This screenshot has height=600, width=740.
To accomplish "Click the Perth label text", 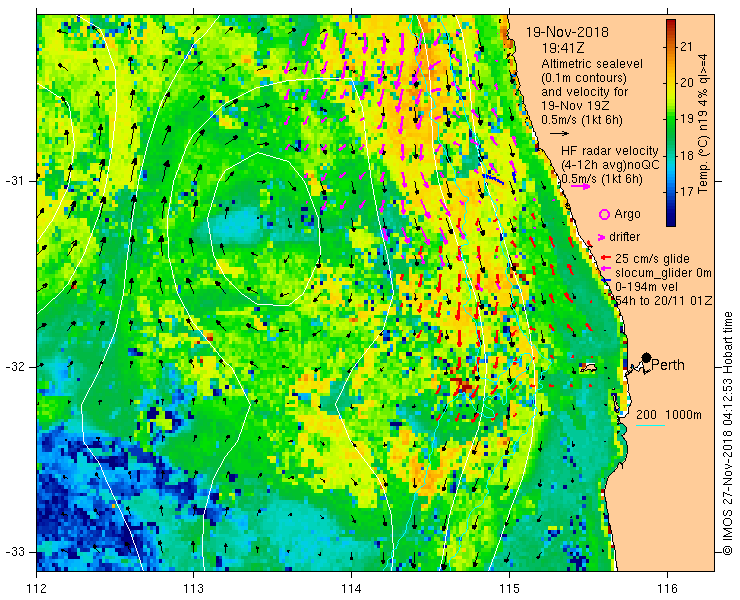I will tap(668, 365).
